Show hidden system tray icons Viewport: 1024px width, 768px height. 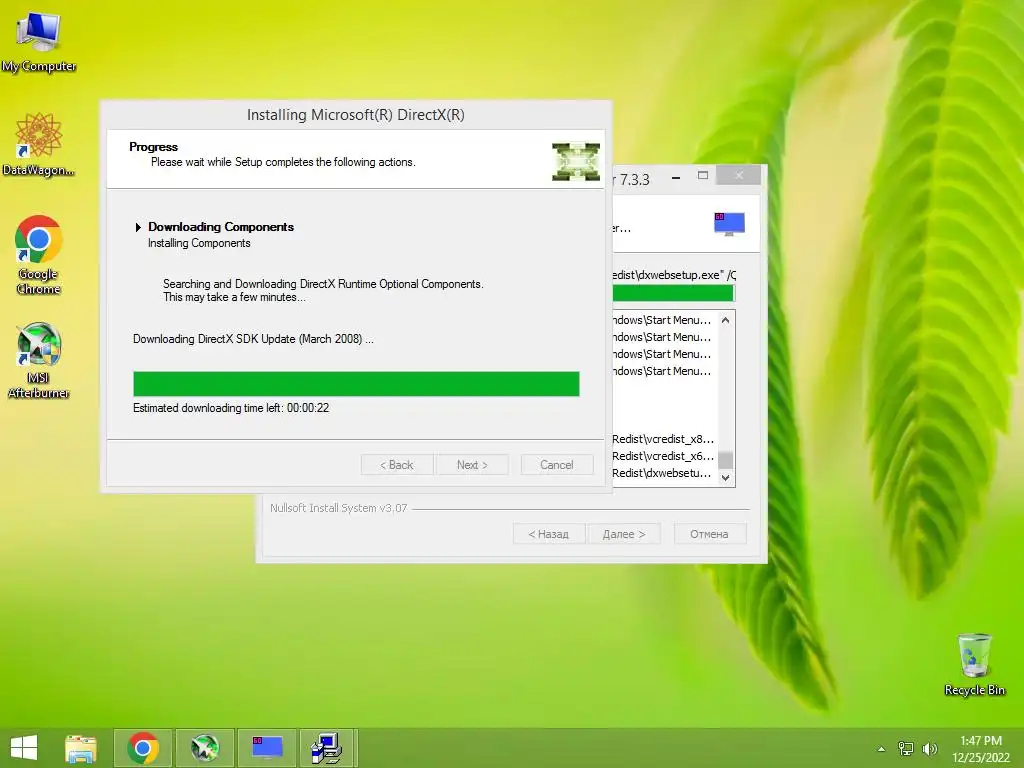[x=882, y=749]
